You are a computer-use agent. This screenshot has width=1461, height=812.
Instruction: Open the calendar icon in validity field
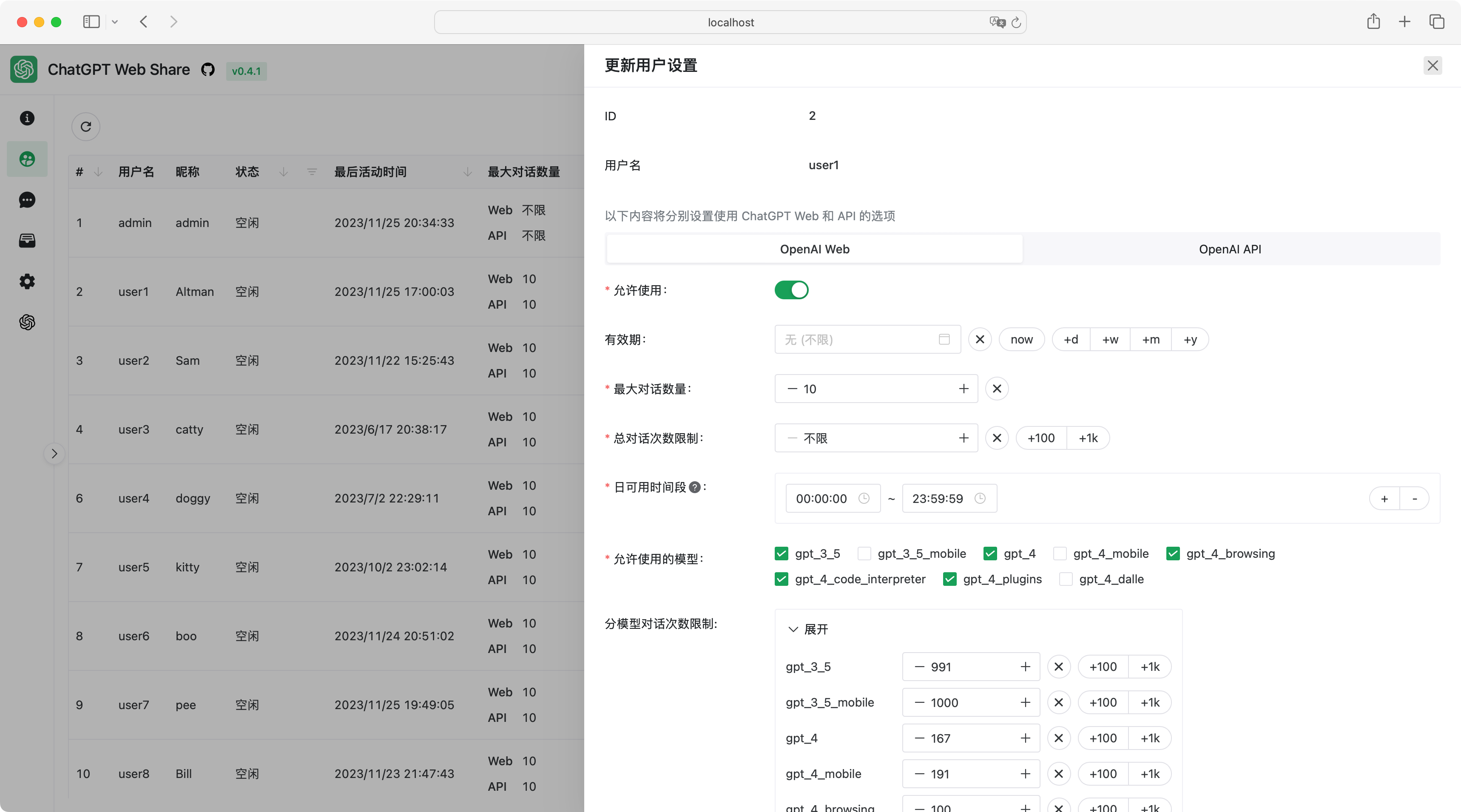pos(944,339)
